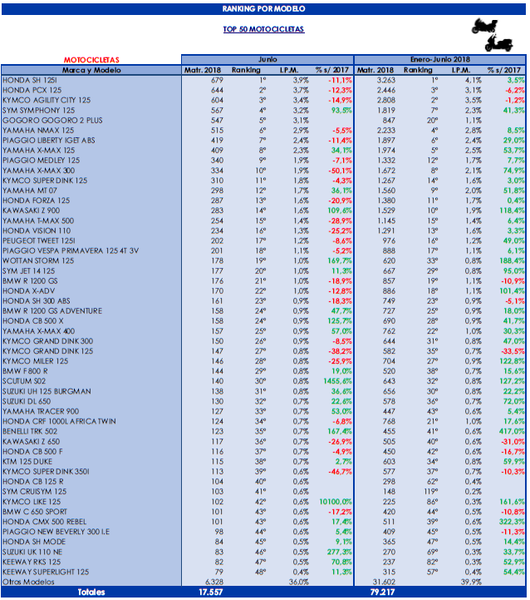Screen dimensions: 530x600
Task: Click KYMCO GRAND DINK 300 model name
Action: (48, 341)
